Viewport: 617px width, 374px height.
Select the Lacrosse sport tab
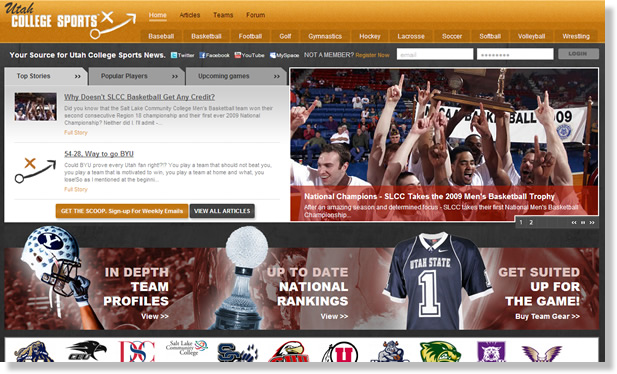click(411, 36)
